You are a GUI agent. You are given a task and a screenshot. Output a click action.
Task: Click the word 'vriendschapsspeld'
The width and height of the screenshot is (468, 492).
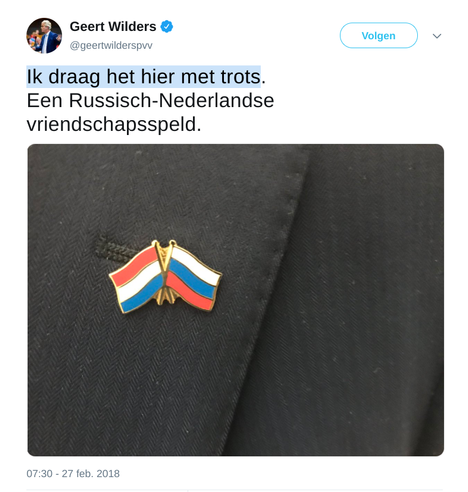pyautogui.click(x=112, y=125)
